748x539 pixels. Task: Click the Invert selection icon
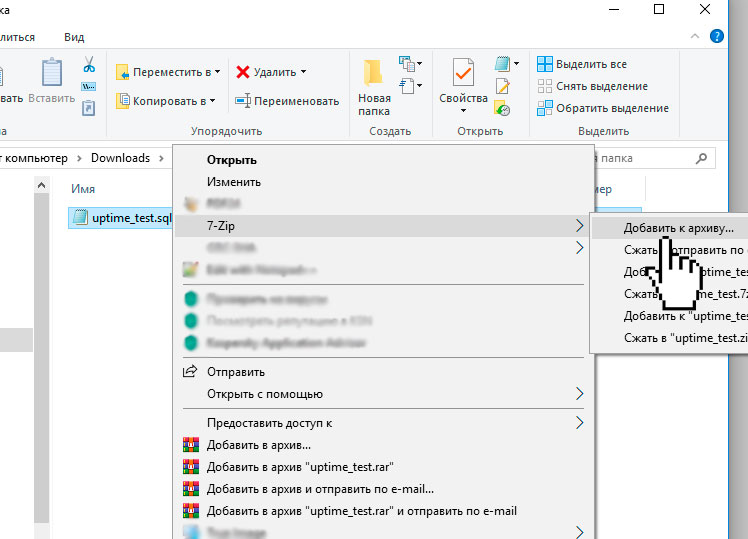(x=544, y=108)
